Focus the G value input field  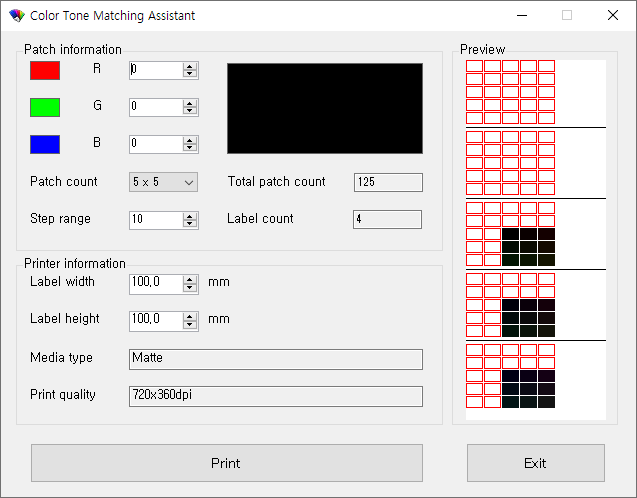[x=156, y=107]
